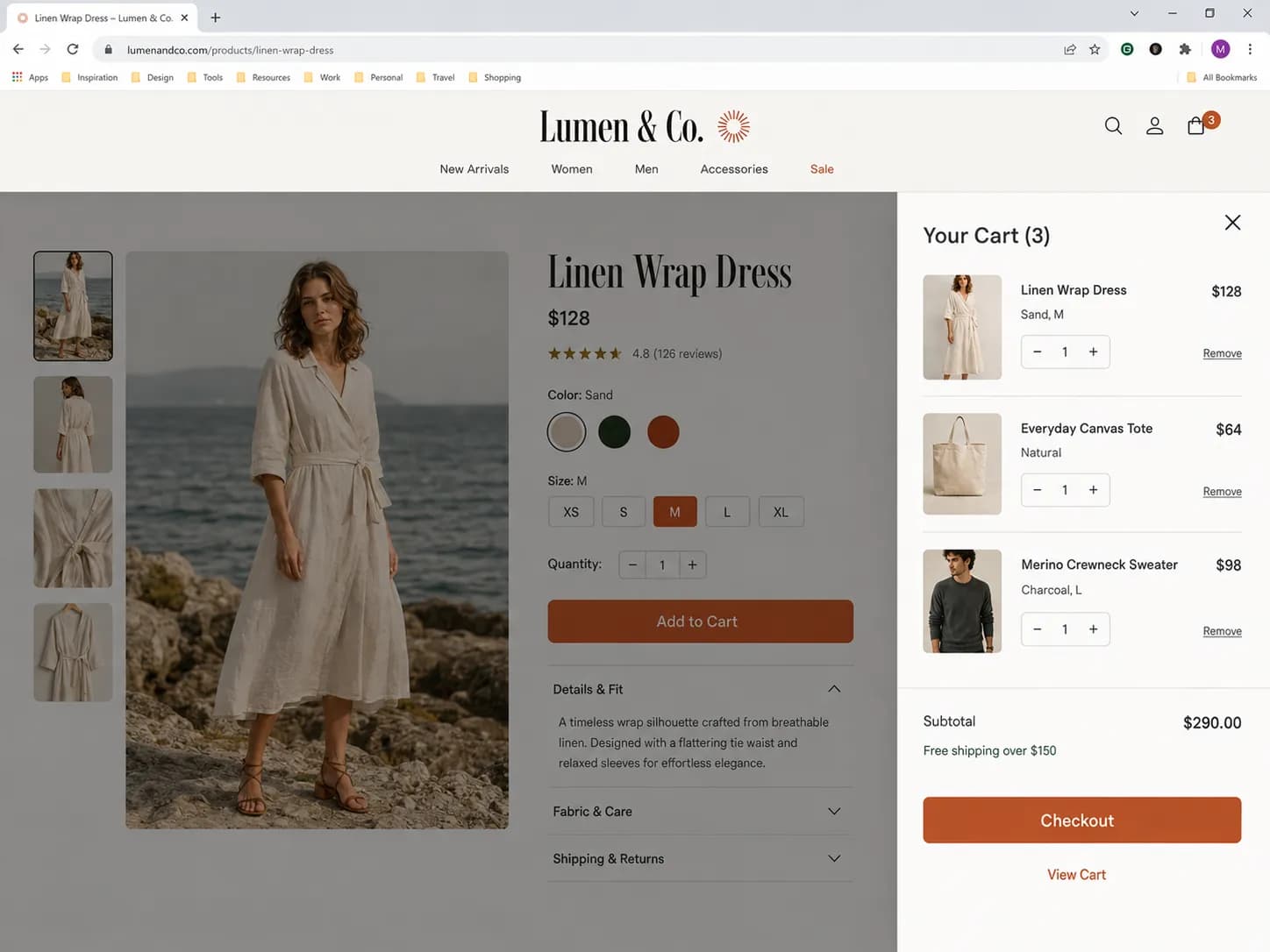Remove Linen Wrap Dress from cart
The width and height of the screenshot is (1270, 952).
[1222, 353]
